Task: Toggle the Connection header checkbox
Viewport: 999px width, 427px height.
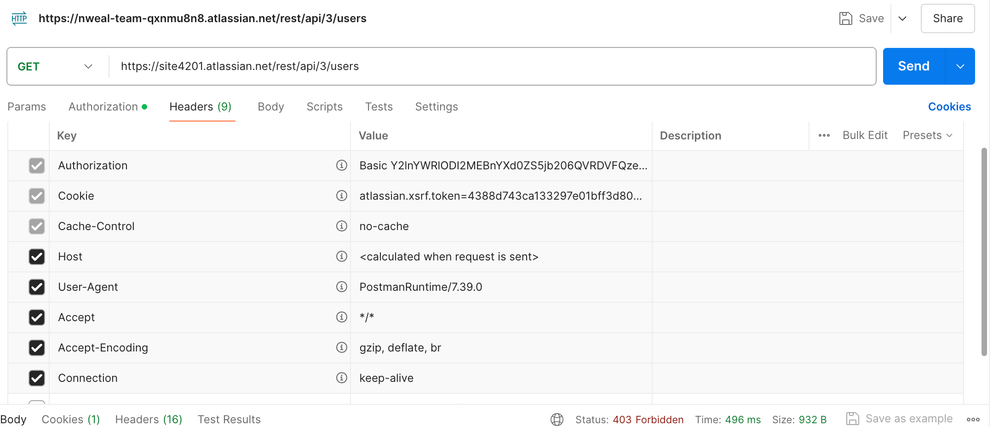Action: coord(37,378)
